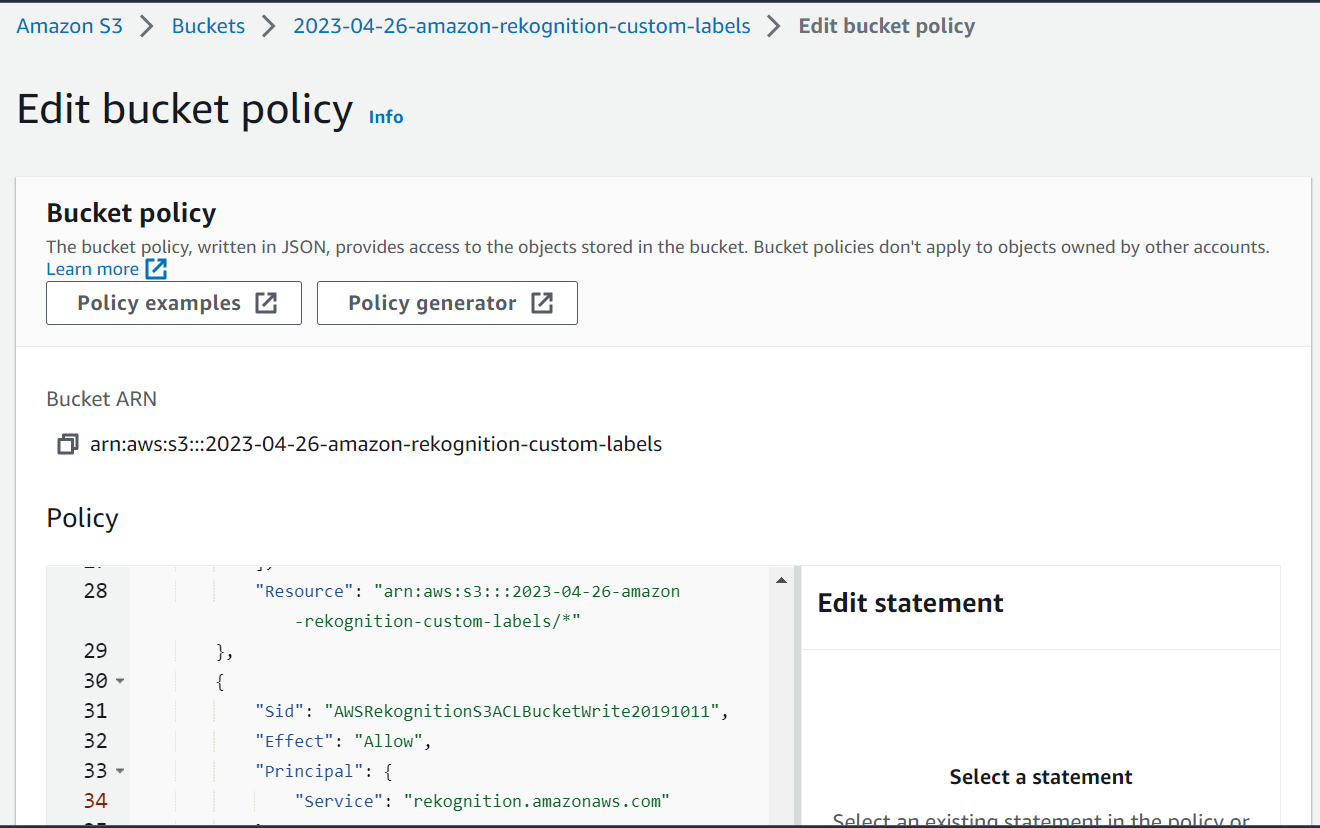Click the "Allow" value on line 32
The width and height of the screenshot is (1320, 828).
click(x=388, y=741)
